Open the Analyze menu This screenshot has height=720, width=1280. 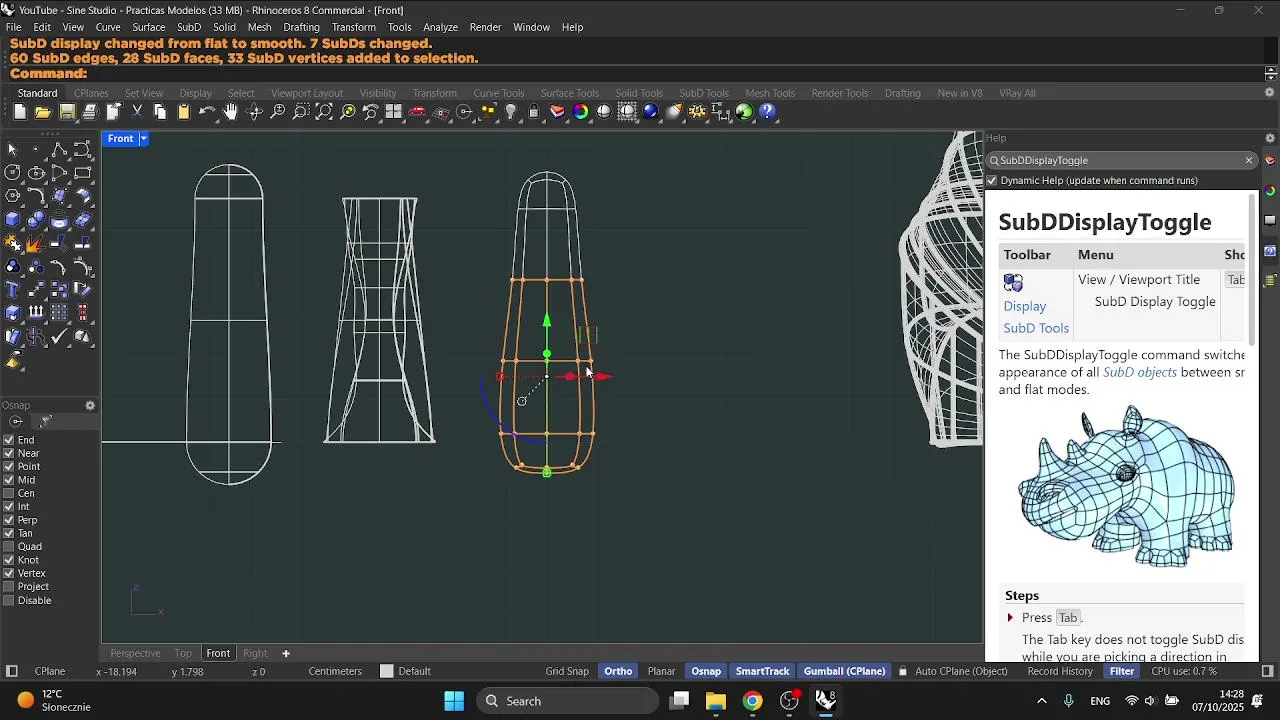440,27
